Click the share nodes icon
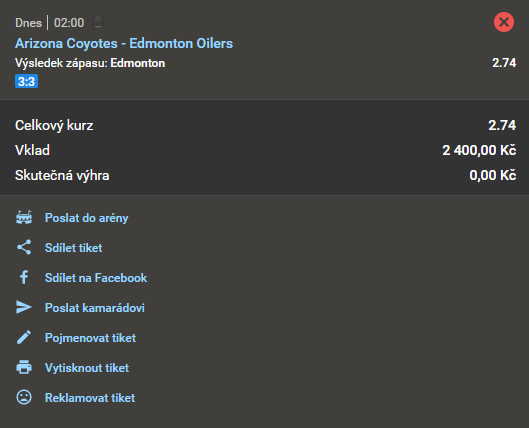Image resolution: width=529 pixels, height=428 pixels. (24, 248)
